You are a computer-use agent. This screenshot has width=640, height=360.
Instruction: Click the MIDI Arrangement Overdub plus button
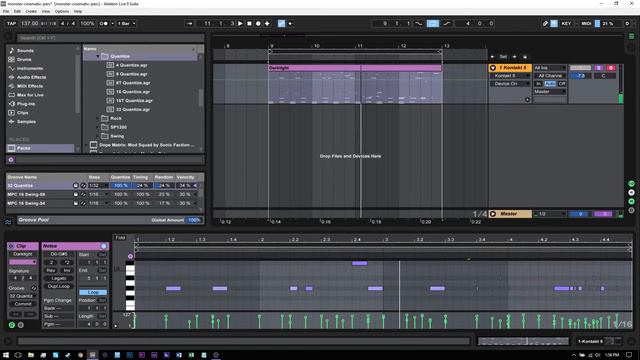click(x=267, y=24)
